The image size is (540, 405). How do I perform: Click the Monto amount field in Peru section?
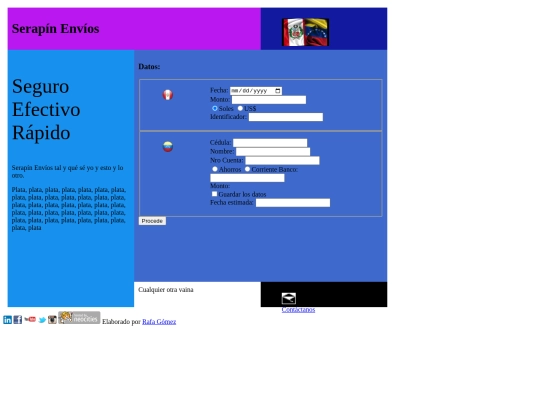pos(269,100)
